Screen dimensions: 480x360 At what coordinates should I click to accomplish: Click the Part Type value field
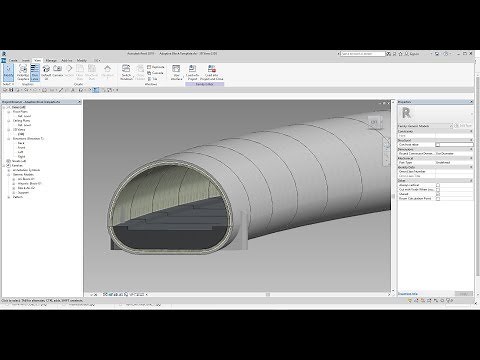coord(454,163)
